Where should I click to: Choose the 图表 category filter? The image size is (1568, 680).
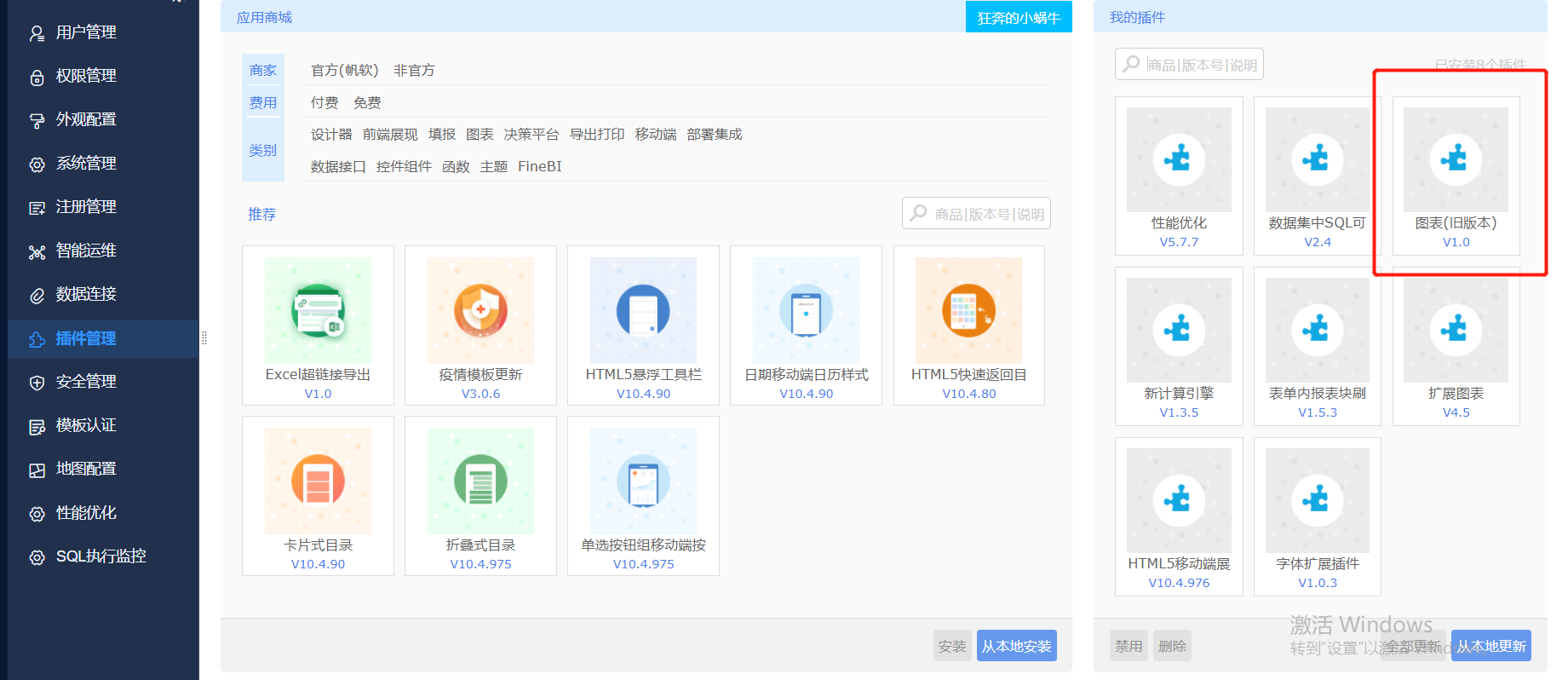480,134
